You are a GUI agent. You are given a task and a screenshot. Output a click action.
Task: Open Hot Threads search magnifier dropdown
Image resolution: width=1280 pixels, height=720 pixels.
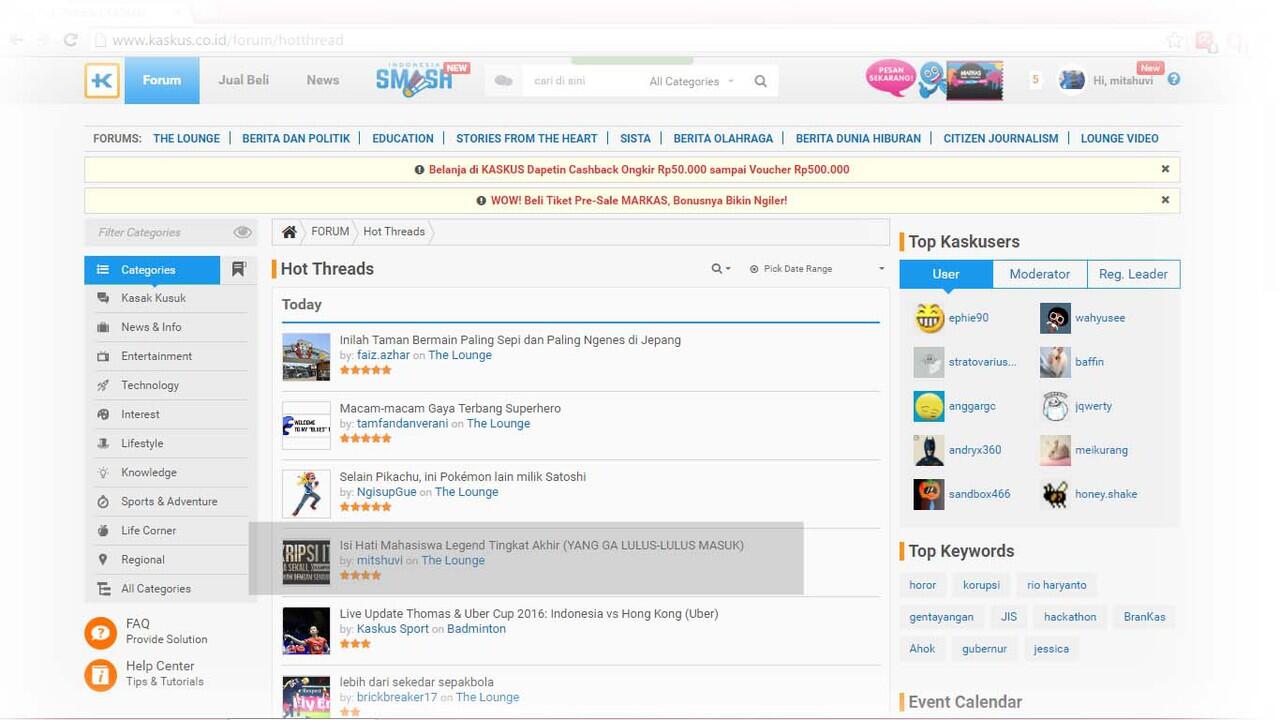720,269
